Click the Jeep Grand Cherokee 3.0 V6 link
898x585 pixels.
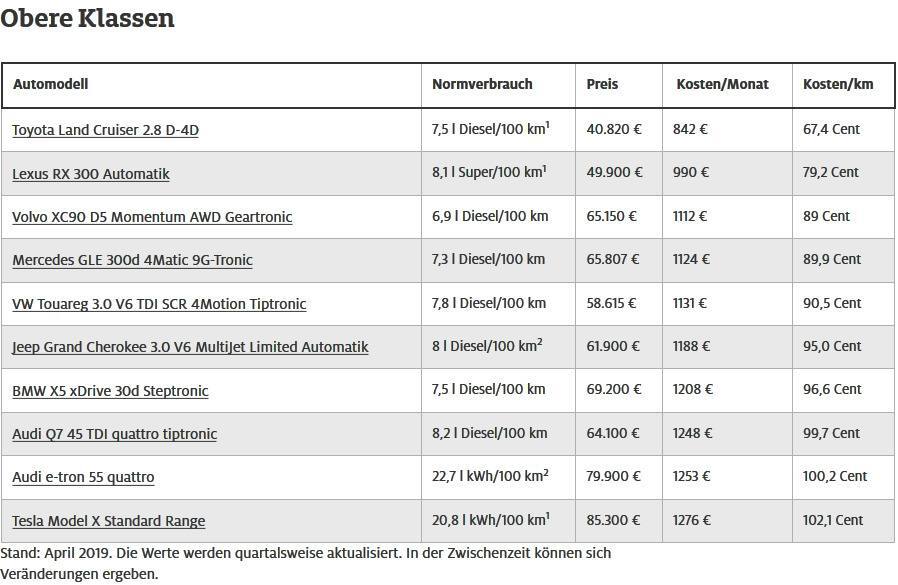click(190, 347)
